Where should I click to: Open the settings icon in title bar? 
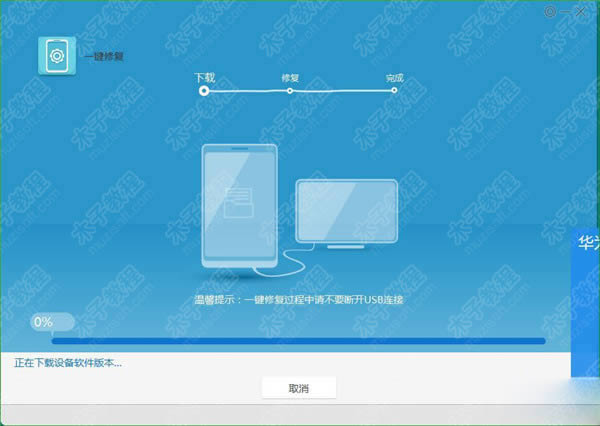click(x=551, y=10)
